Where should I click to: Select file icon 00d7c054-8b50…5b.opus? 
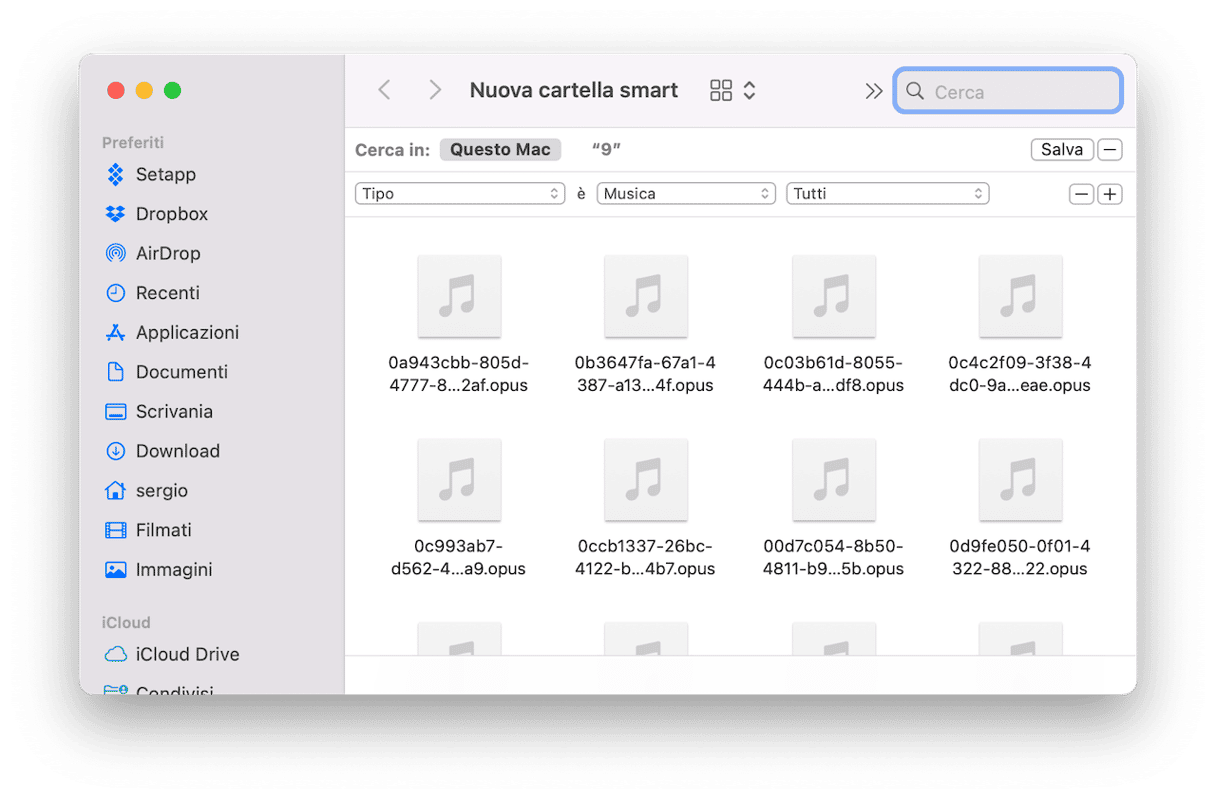834,480
